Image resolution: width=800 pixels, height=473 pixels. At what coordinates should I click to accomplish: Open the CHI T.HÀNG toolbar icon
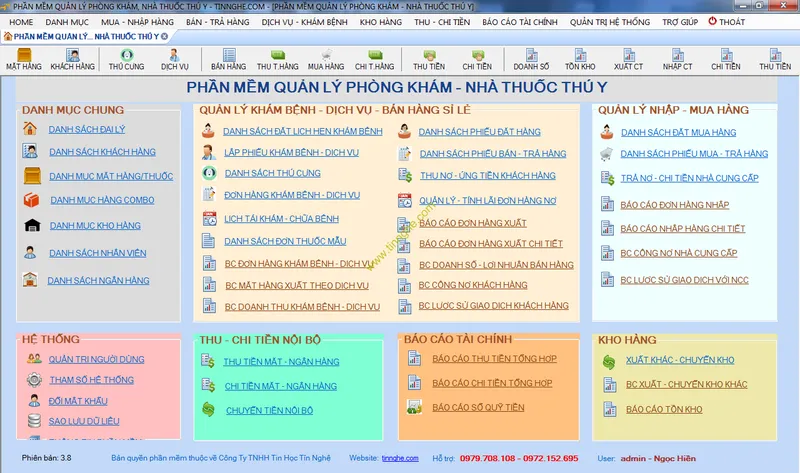(x=374, y=60)
